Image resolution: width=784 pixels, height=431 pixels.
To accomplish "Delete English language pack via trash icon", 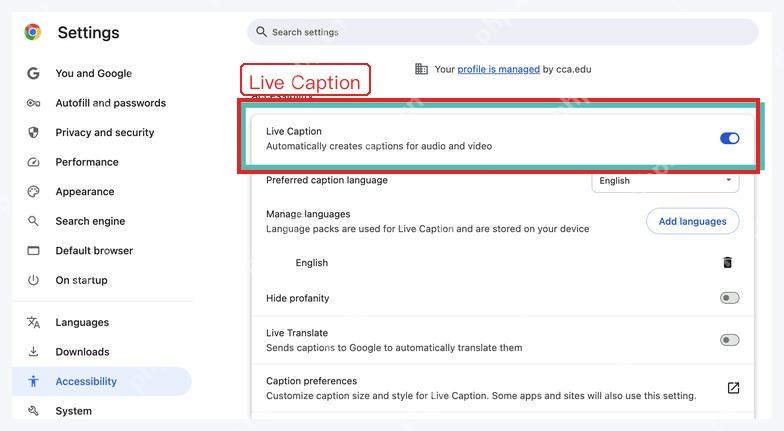I will click(x=728, y=262).
